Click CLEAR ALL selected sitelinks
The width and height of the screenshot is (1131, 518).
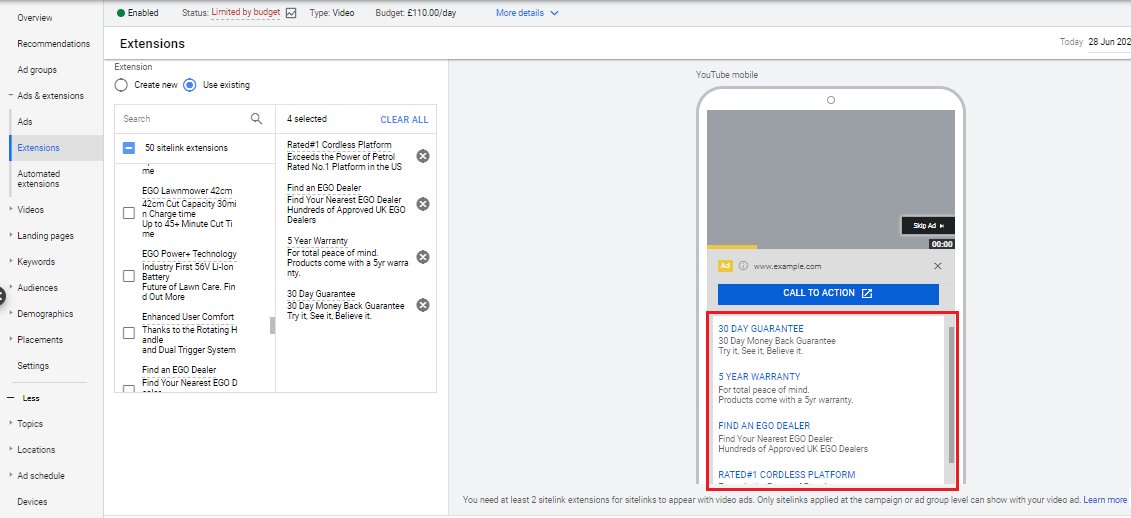pyautogui.click(x=404, y=120)
